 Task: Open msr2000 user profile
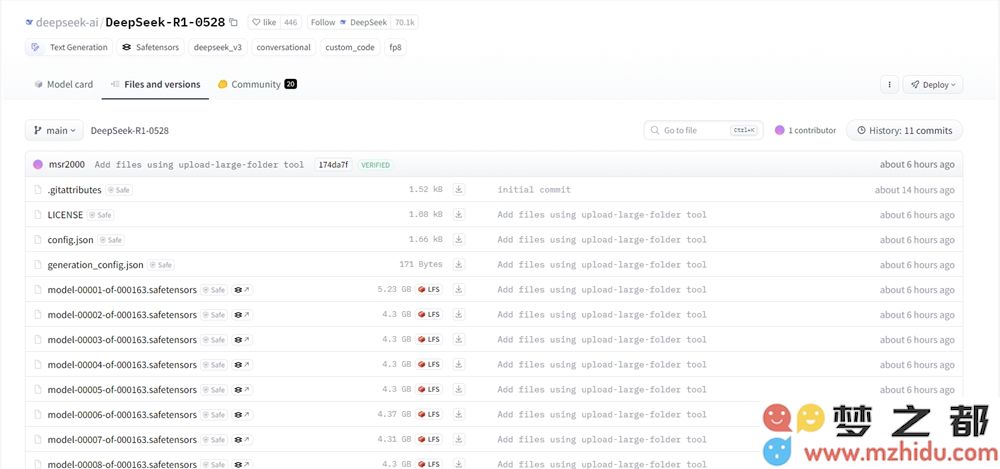[66, 165]
